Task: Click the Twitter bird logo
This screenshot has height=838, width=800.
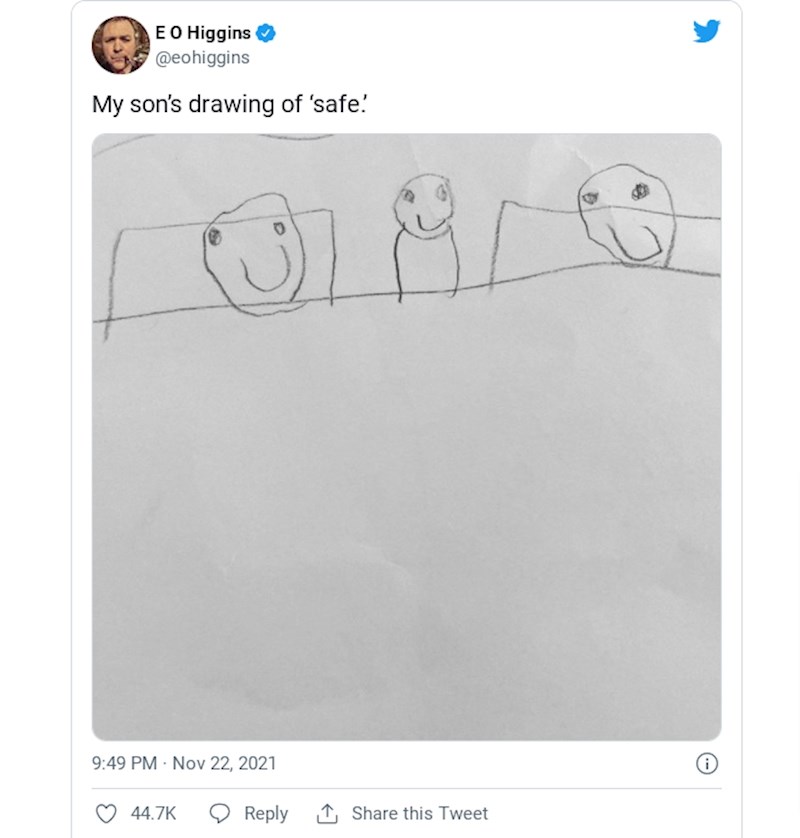Action: pyautogui.click(x=706, y=31)
